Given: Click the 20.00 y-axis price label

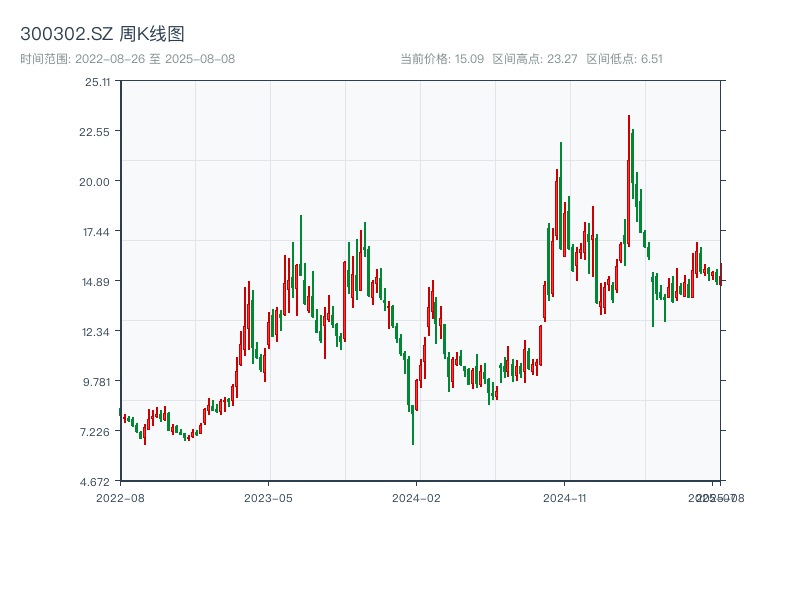Looking at the screenshot, I should click(x=98, y=182).
